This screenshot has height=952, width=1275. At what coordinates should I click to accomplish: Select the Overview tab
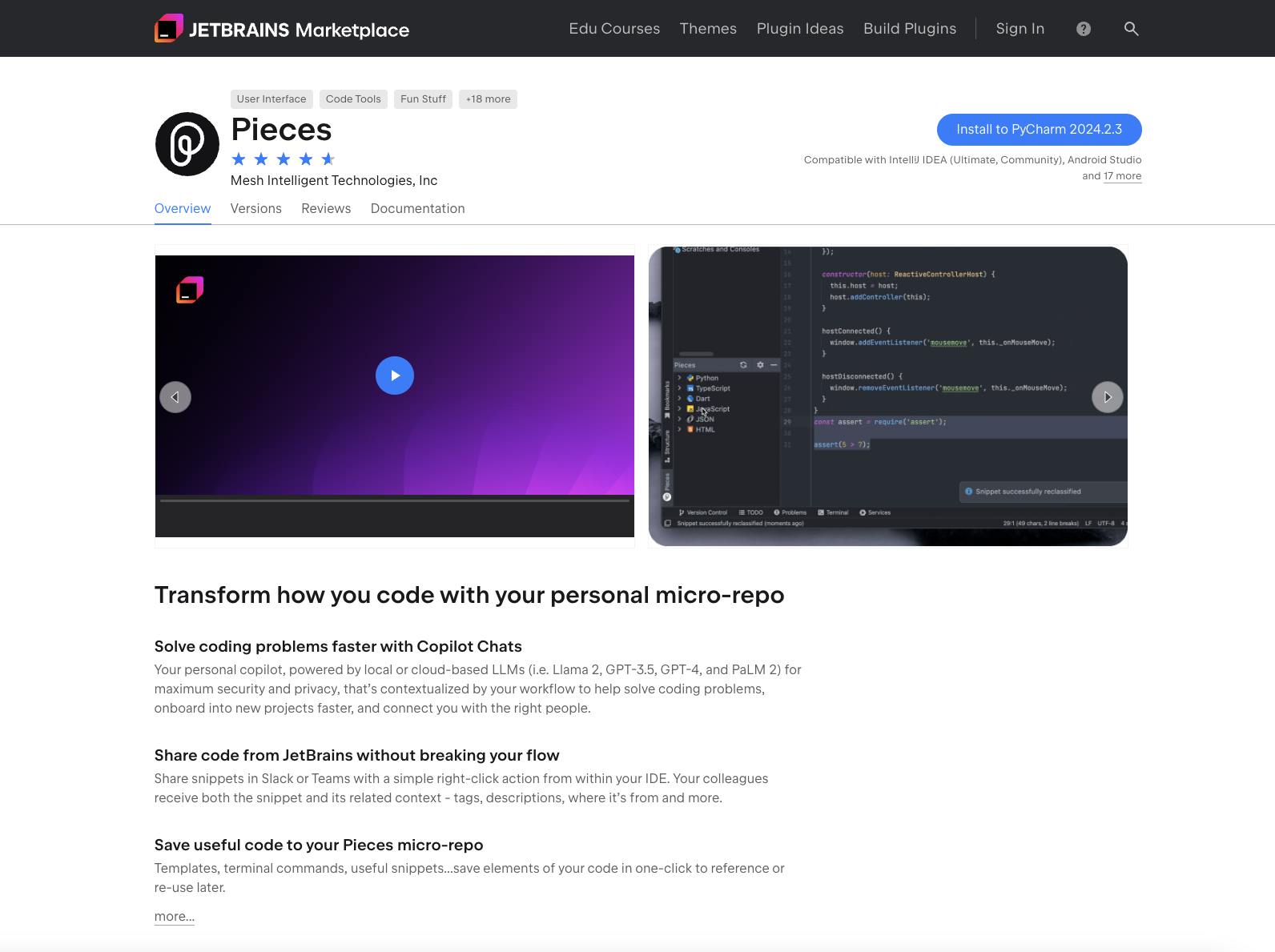click(x=183, y=208)
